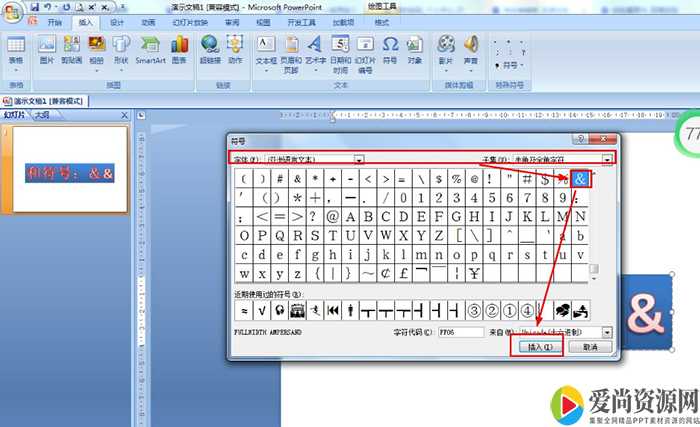Switch to the 开始 (Home) ribbon tab
The width and height of the screenshot is (700, 427).
tap(54, 21)
